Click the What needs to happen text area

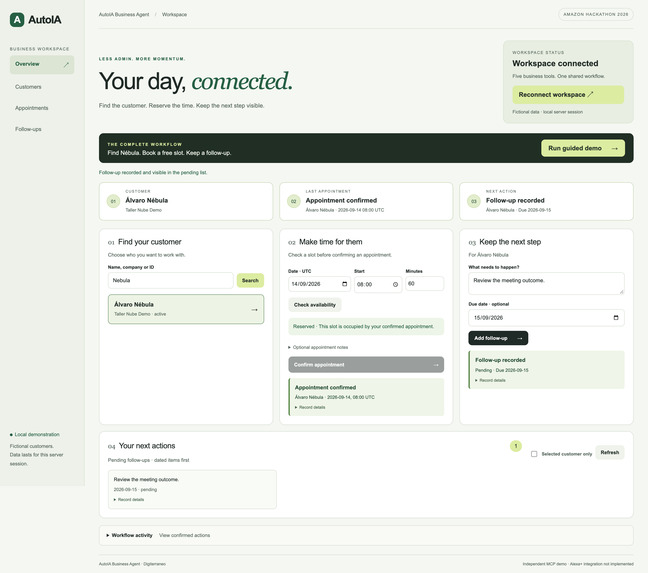point(546,283)
